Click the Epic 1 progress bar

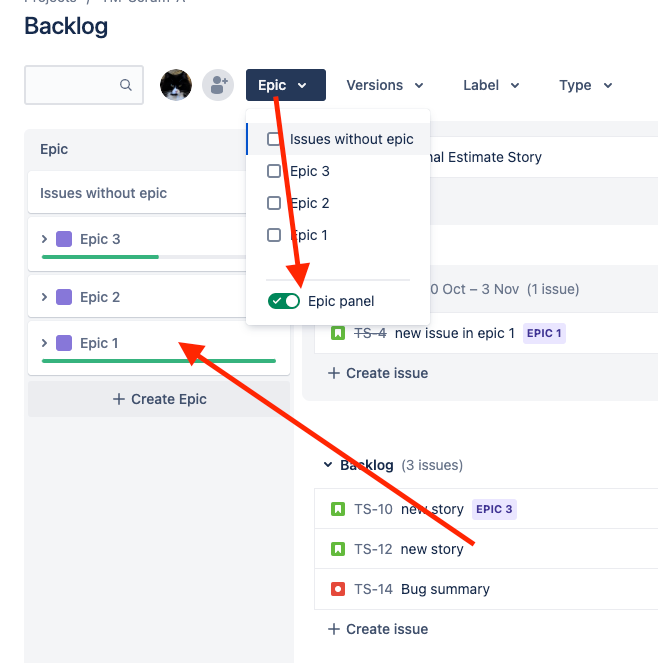pyautogui.click(x=159, y=361)
